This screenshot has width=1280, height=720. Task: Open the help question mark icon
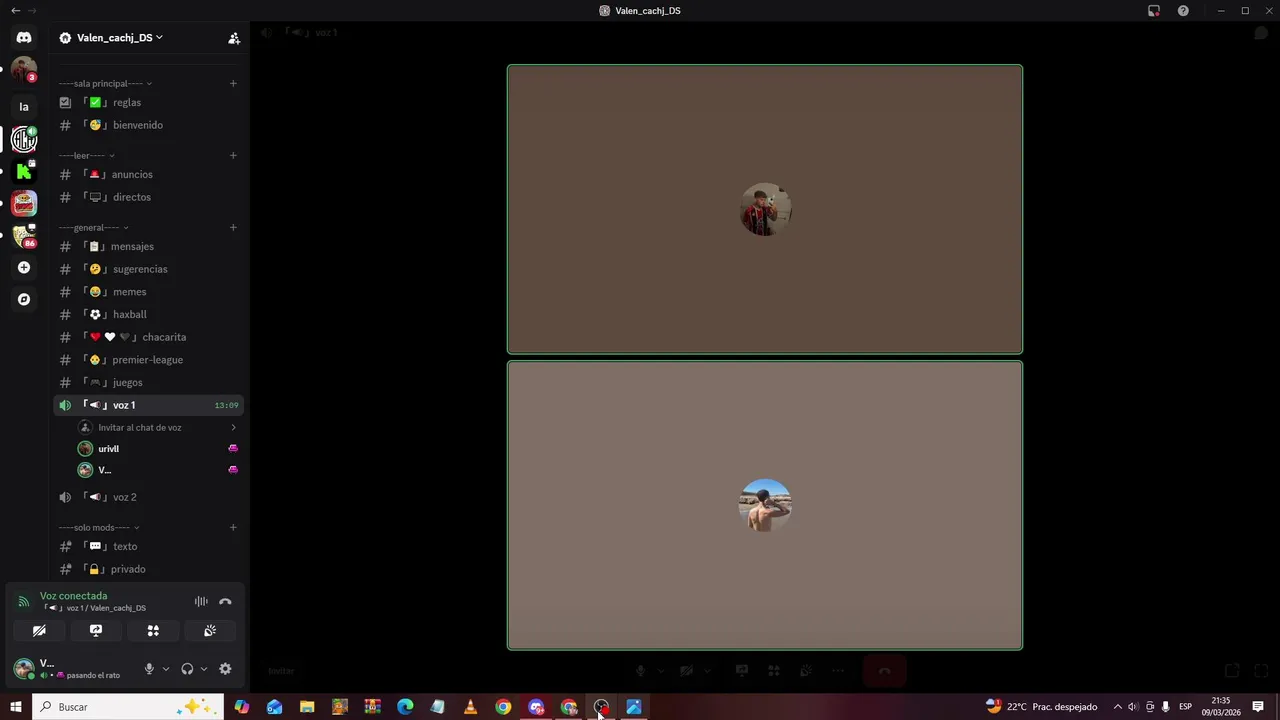(x=1183, y=11)
